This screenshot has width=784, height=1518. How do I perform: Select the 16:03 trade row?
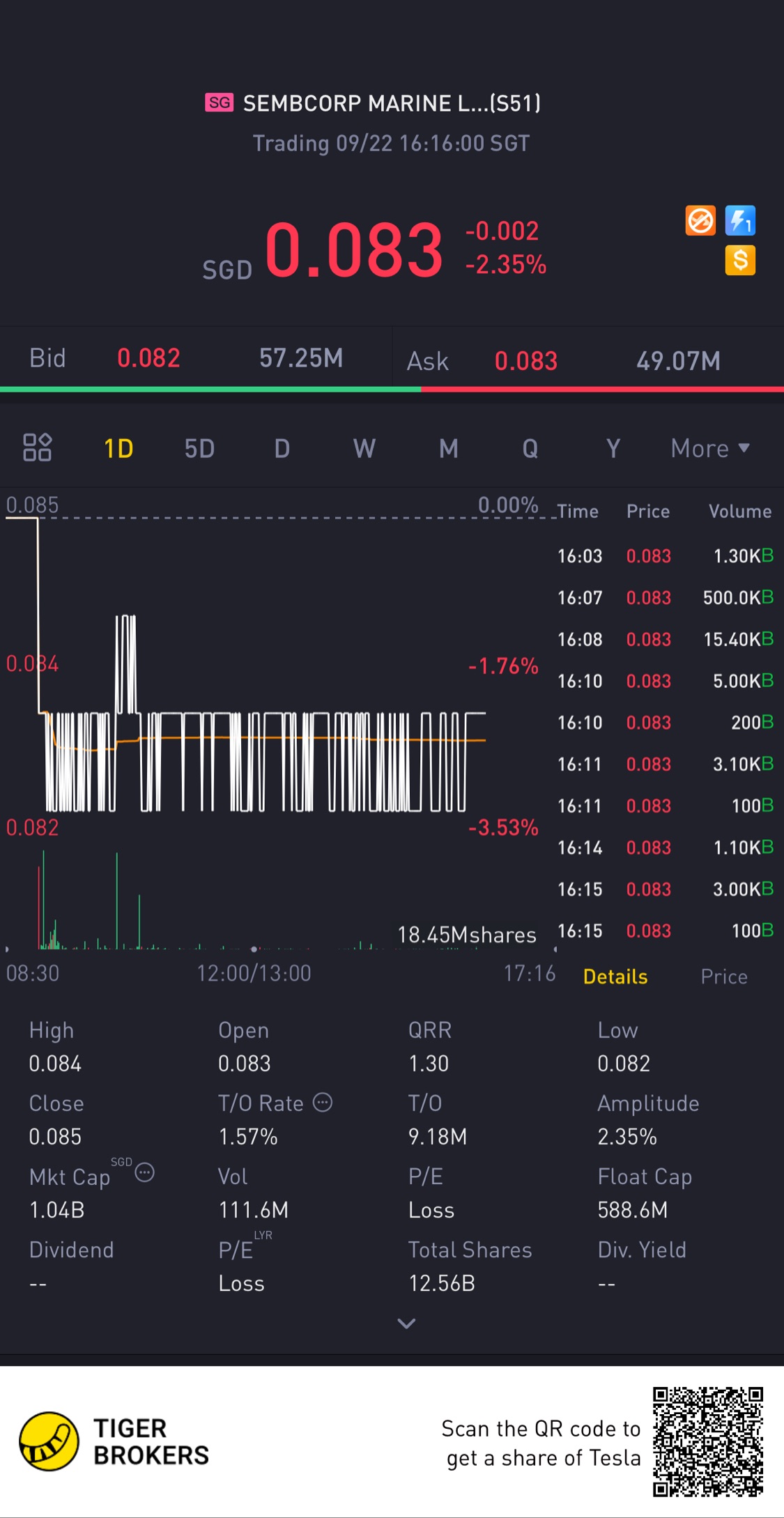point(666,555)
